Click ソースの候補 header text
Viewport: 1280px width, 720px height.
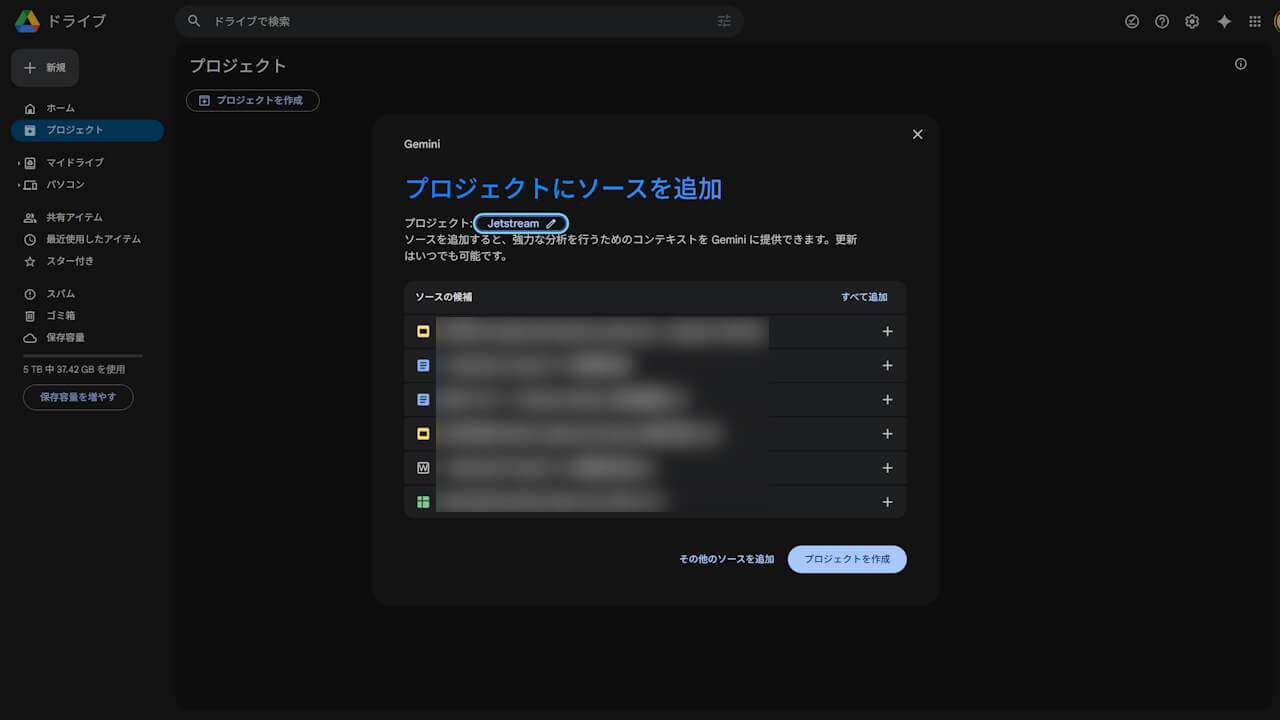[x=444, y=297]
